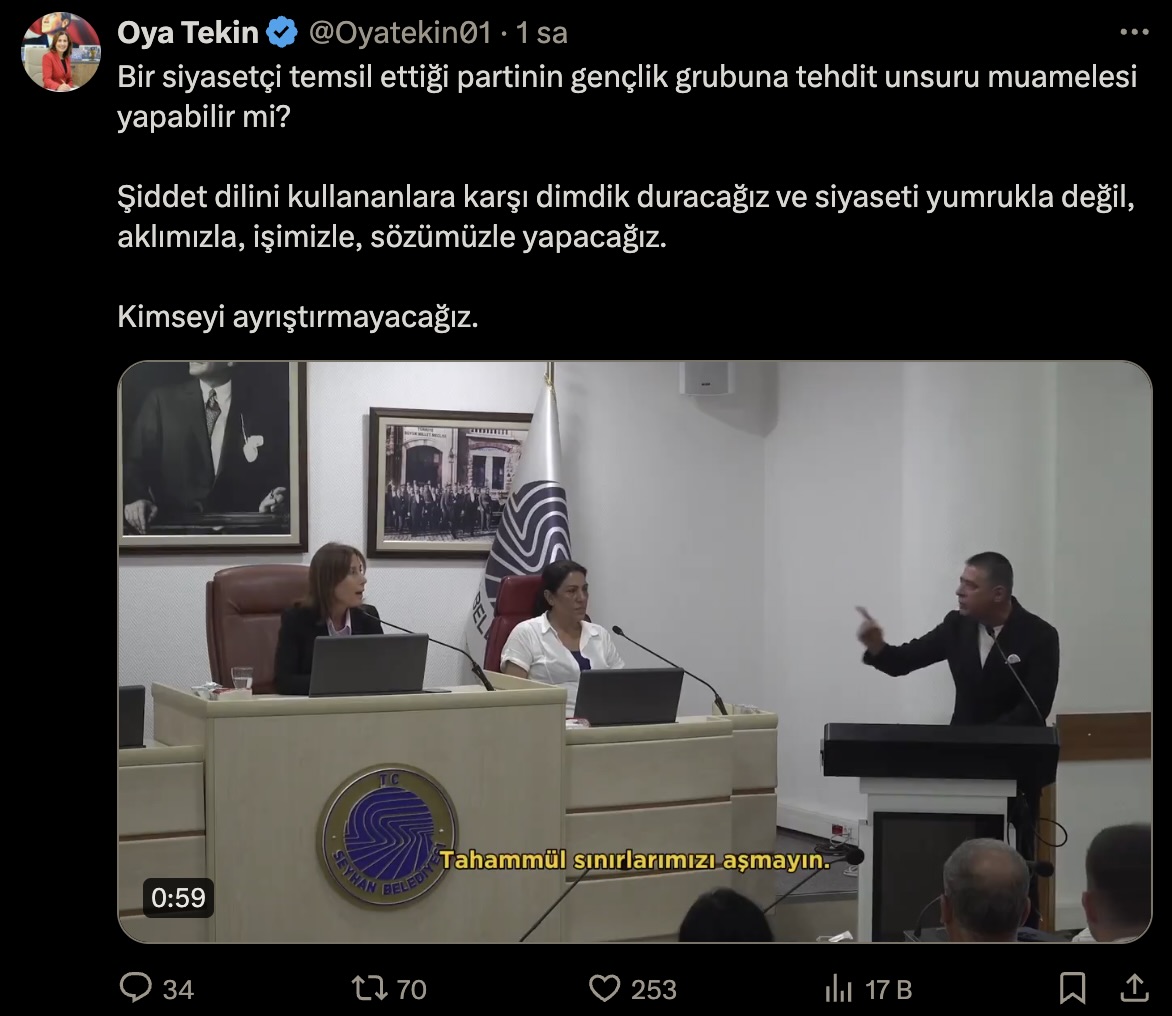The height and width of the screenshot is (1016, 1172).
Task: Click the 0:59 video duration badge
Action: click(178, 897)
